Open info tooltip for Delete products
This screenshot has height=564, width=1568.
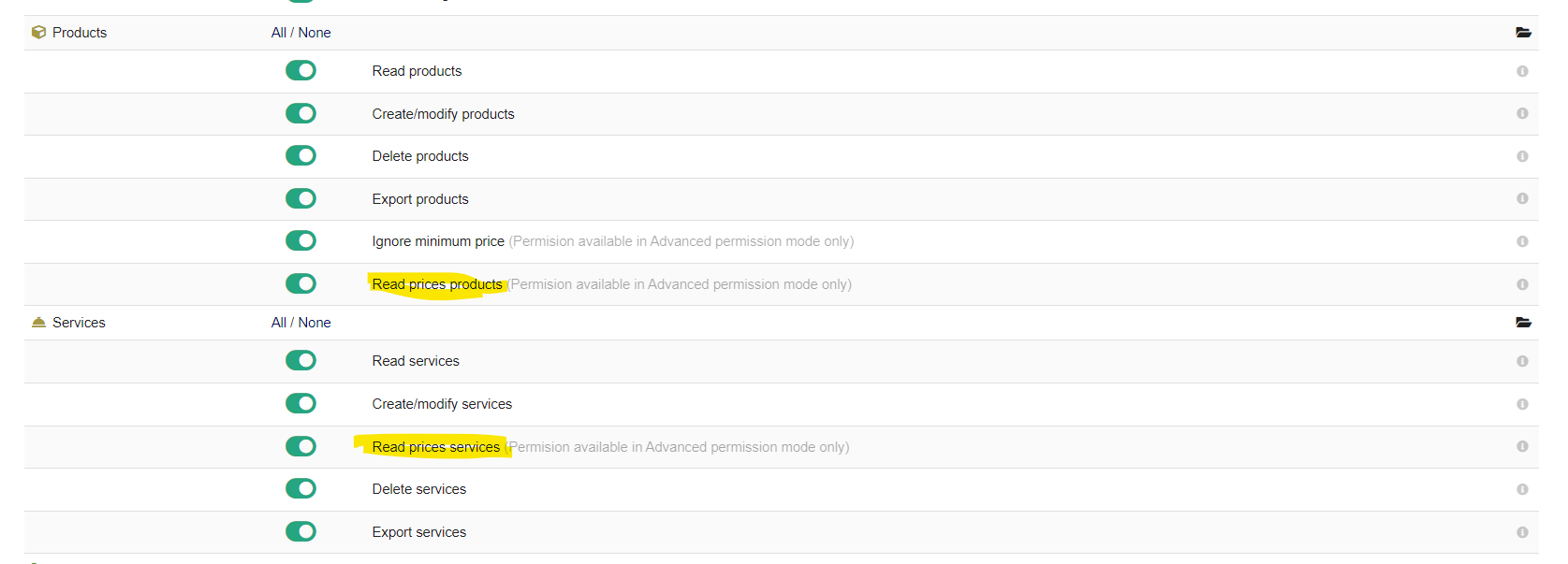click(x=1523, y=155)
